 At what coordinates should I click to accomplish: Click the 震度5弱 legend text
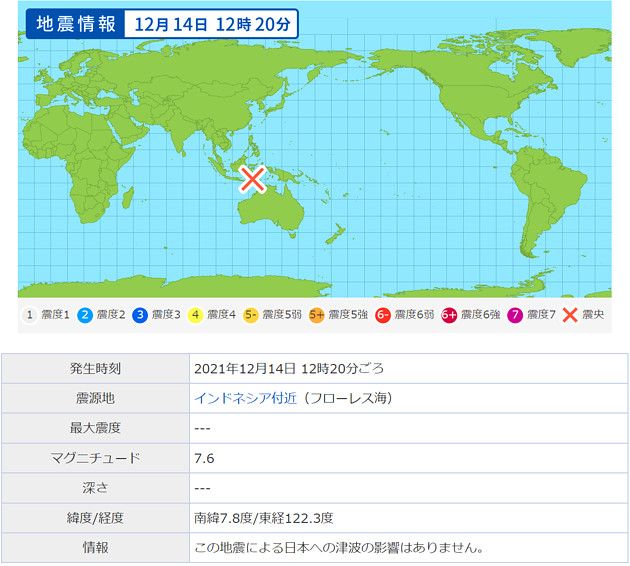click(282, 315)
